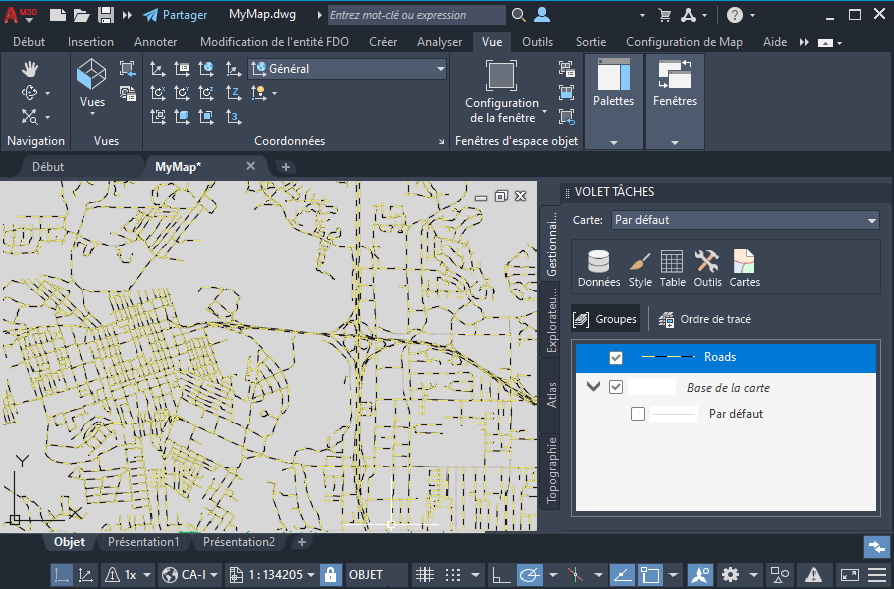This screenshot has width=894, height=589.
Task: Open the Général coordinate system dropdown
Action: [x=346, y=69]
